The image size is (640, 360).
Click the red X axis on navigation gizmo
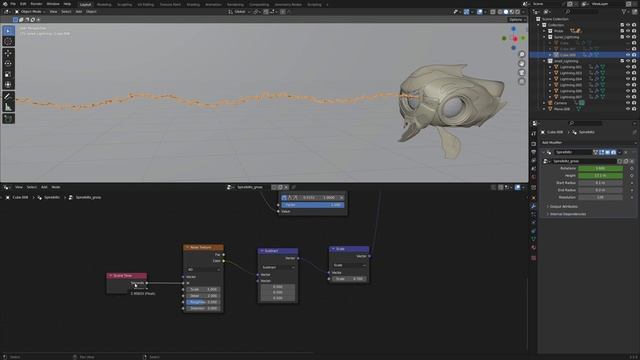point(515,39)
